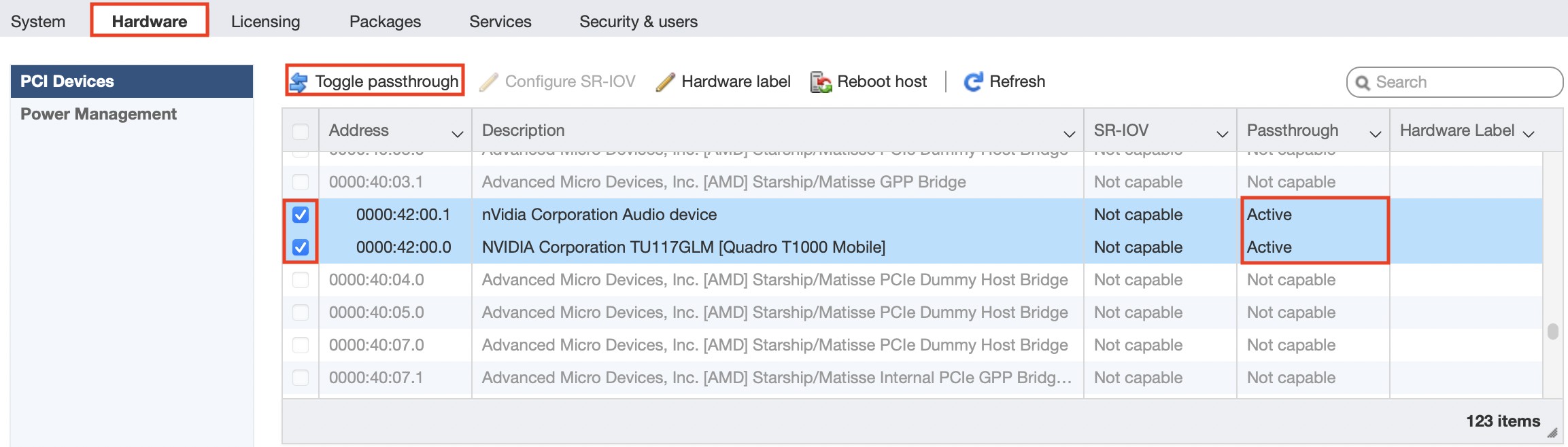Select the Hardware tab
Viewport: 1568px width, 447px height.
click(150, 22)
